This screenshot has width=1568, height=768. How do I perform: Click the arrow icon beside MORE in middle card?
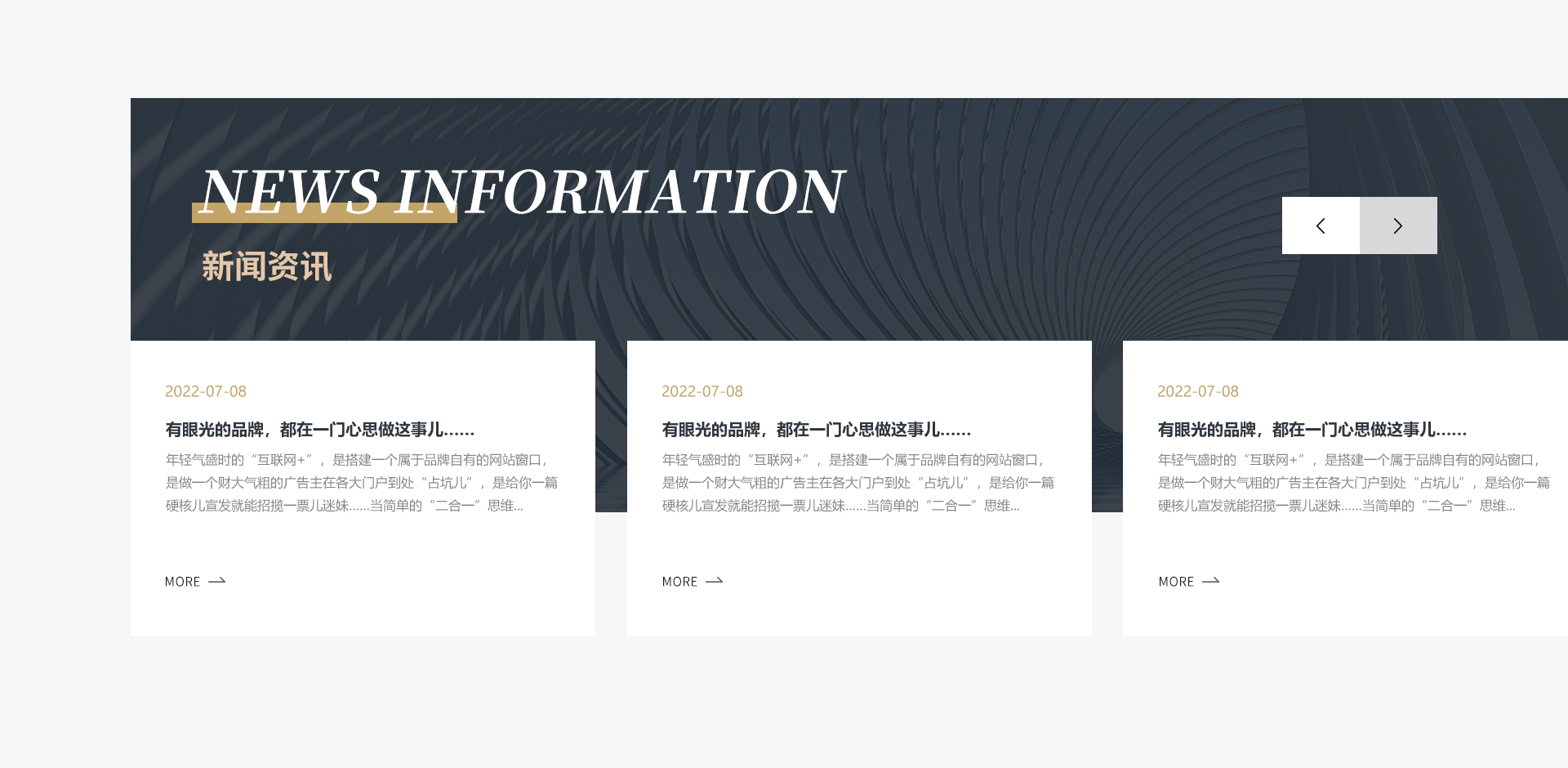(x=715, y=581)
